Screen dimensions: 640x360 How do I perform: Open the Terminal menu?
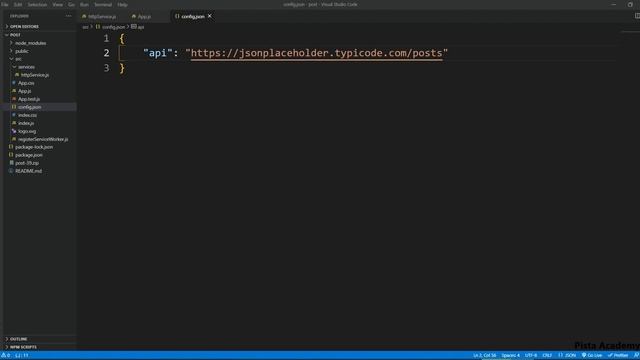point(103,4)
